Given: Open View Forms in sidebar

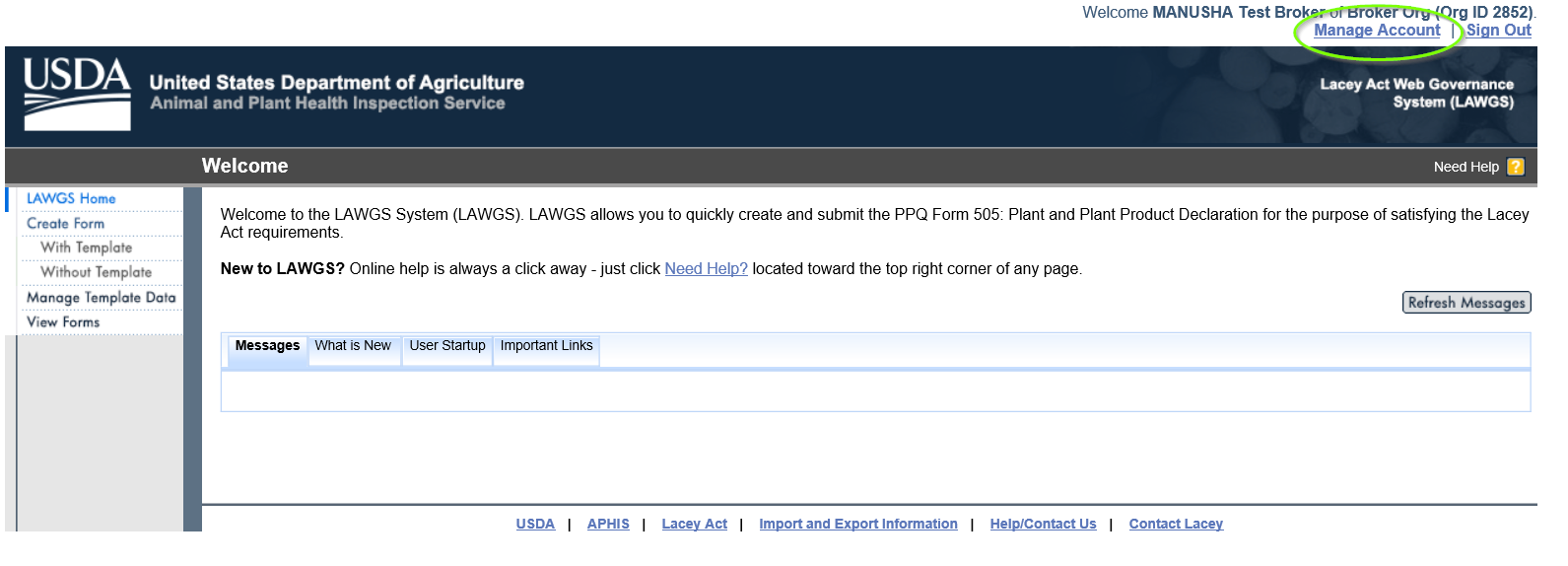Looking at the screenshot, I should [63, 322].
